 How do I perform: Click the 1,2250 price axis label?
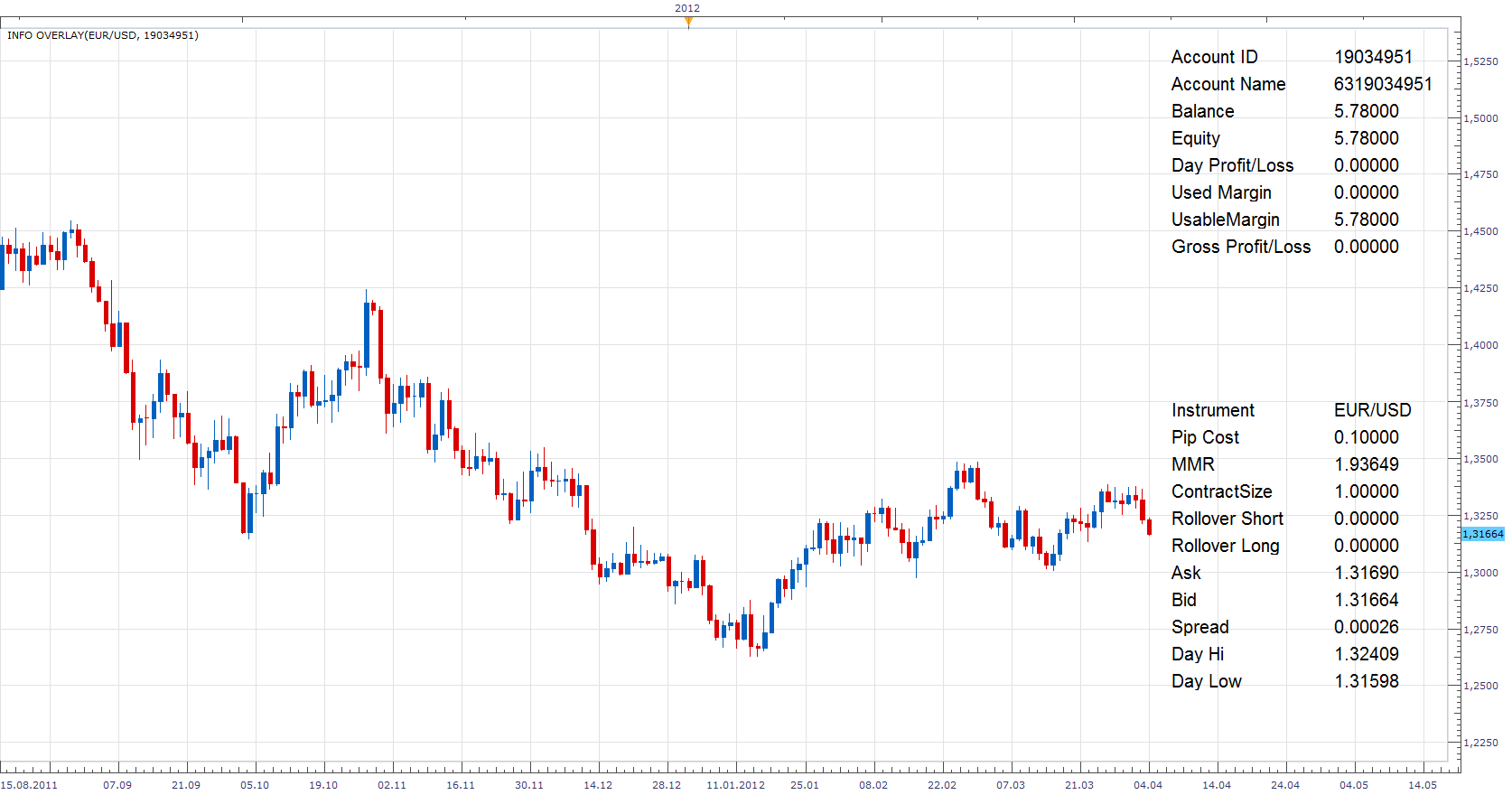[1481, 743]
